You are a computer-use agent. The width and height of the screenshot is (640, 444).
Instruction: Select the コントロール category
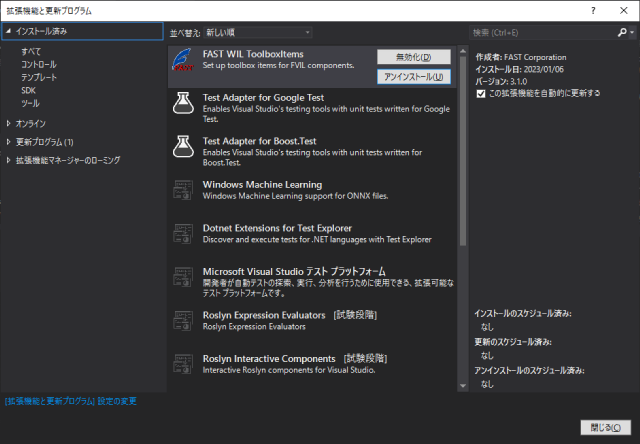click(39, 64)
